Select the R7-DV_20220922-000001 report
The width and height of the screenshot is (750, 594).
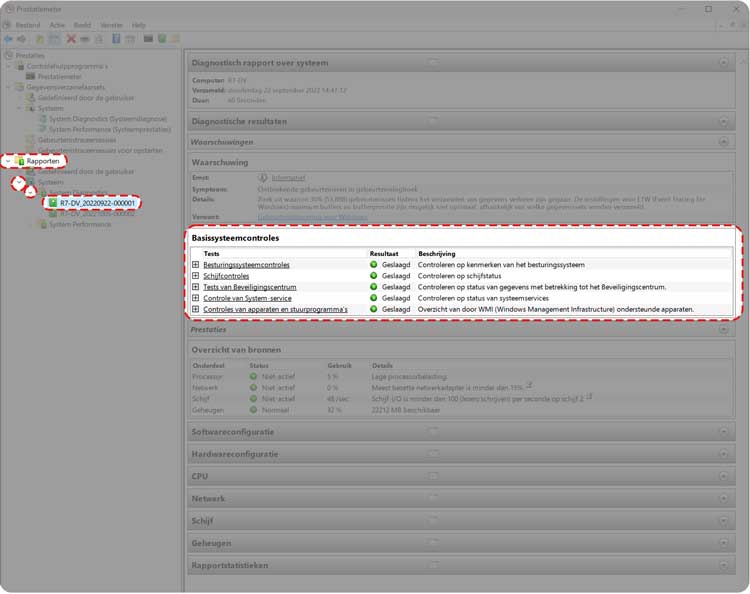(96, 203)
